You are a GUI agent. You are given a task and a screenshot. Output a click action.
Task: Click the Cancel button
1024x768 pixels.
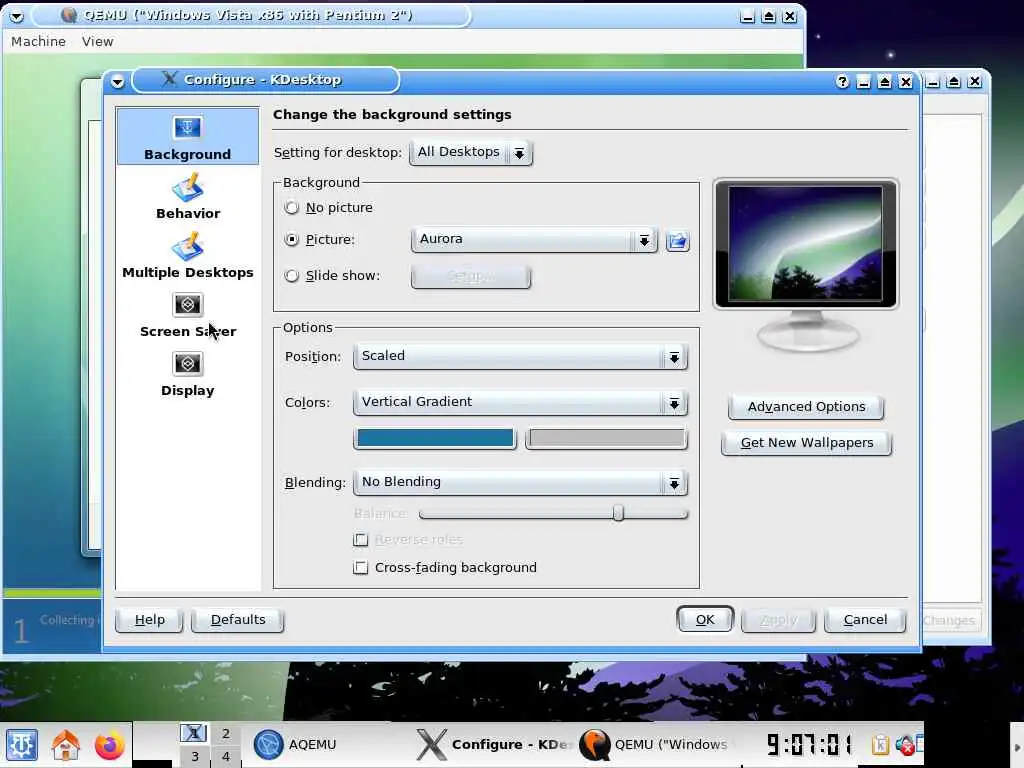pos(865,620)
